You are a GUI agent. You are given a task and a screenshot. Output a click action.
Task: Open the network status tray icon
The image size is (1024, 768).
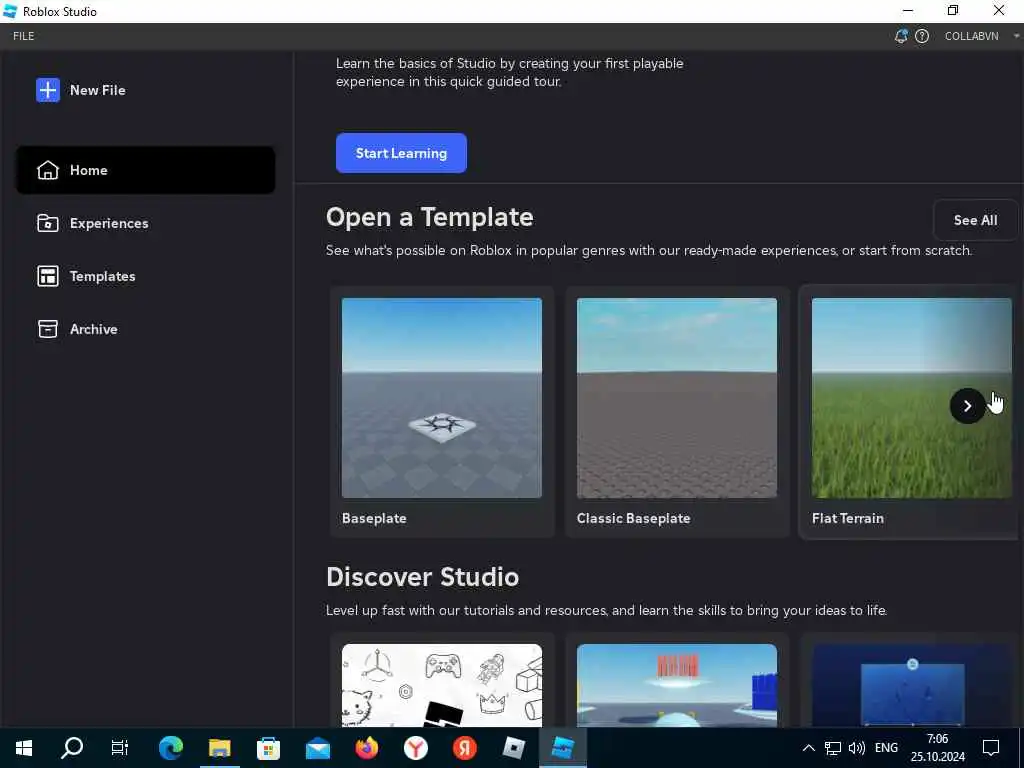click(x=833, y=748)
